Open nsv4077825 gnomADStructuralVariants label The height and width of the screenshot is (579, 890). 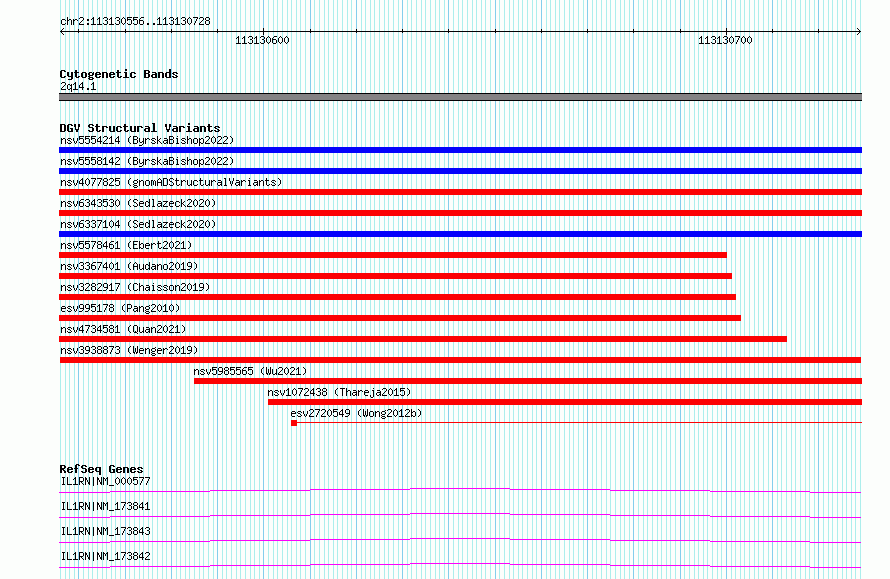[x=171, y=182]
